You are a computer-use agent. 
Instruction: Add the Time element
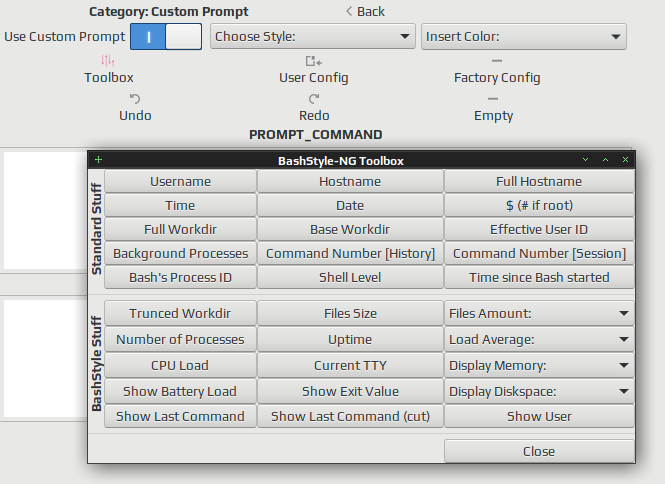(180, 205)
